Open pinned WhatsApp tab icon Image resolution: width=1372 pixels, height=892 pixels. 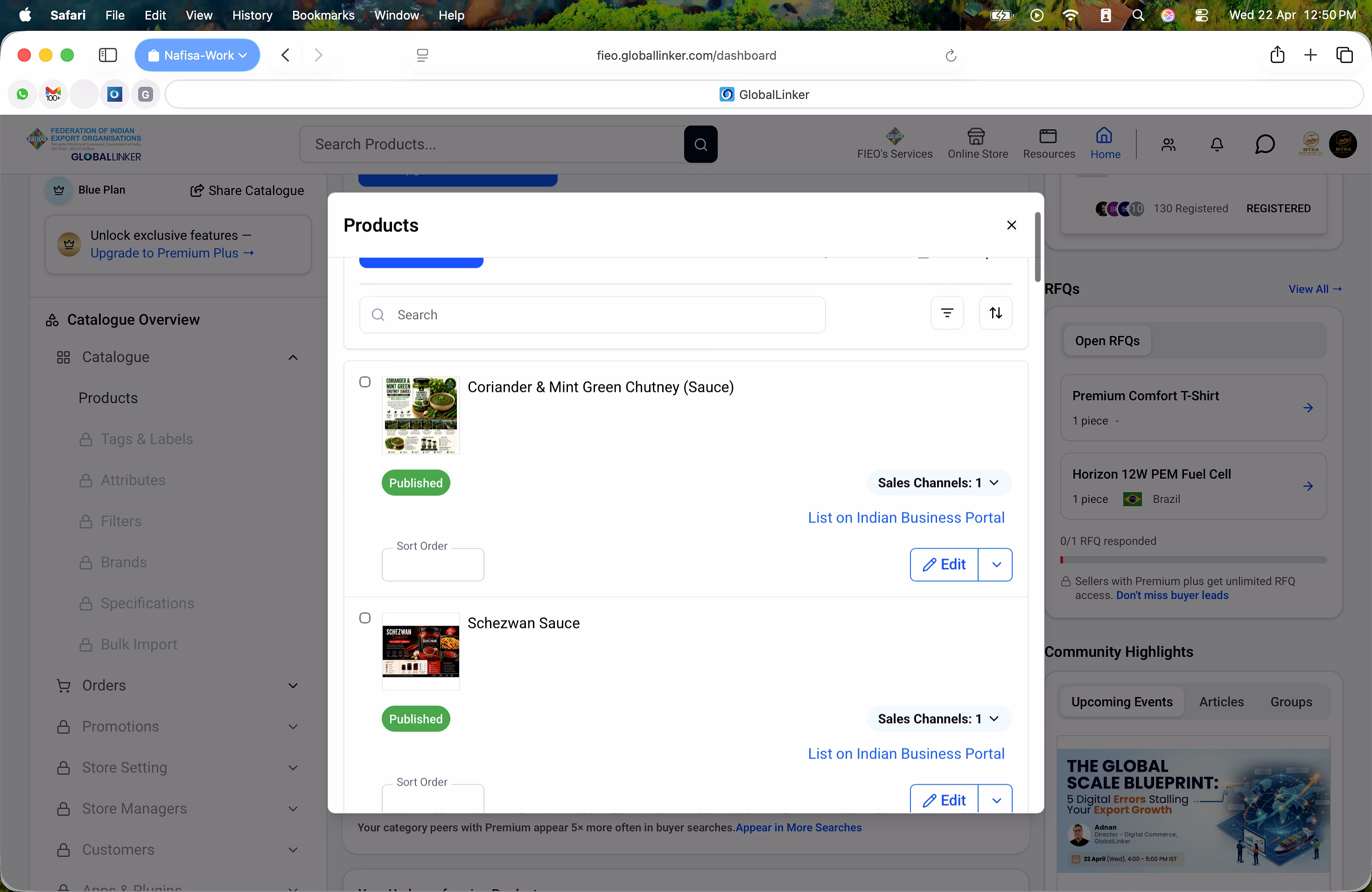pyautogui.click(x=22, y=94)
